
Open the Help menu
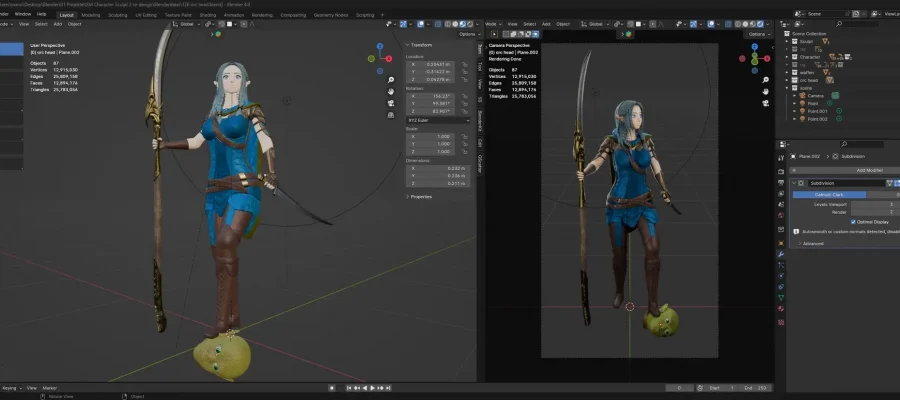[x=41, y=14]
